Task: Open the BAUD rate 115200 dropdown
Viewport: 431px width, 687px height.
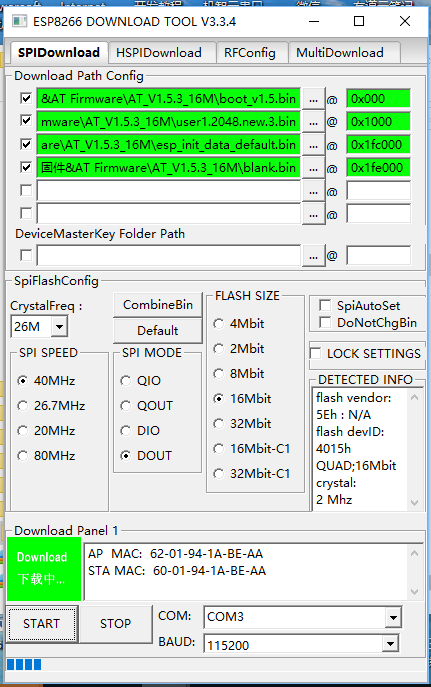Action: [x=389, y=644]
